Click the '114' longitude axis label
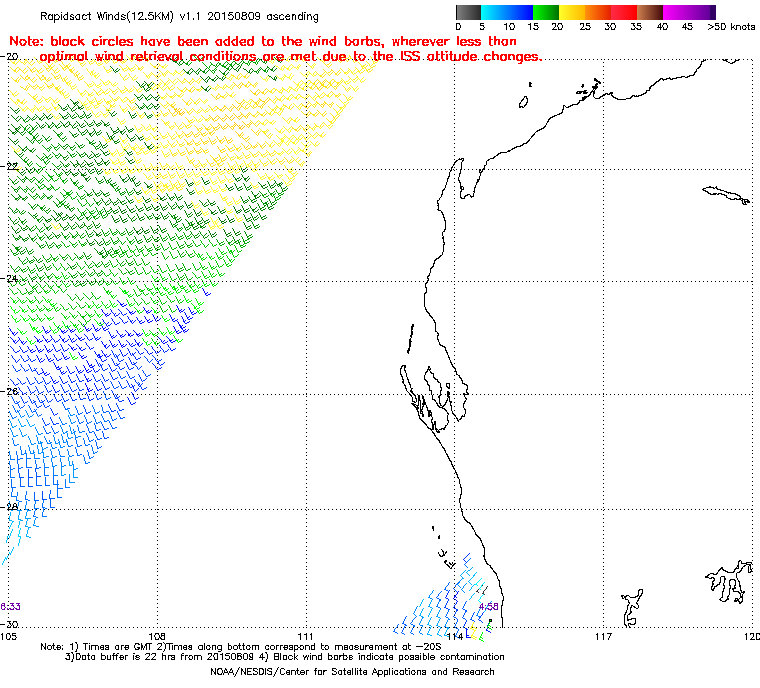 pyautogui.click(x=455, y=636)
